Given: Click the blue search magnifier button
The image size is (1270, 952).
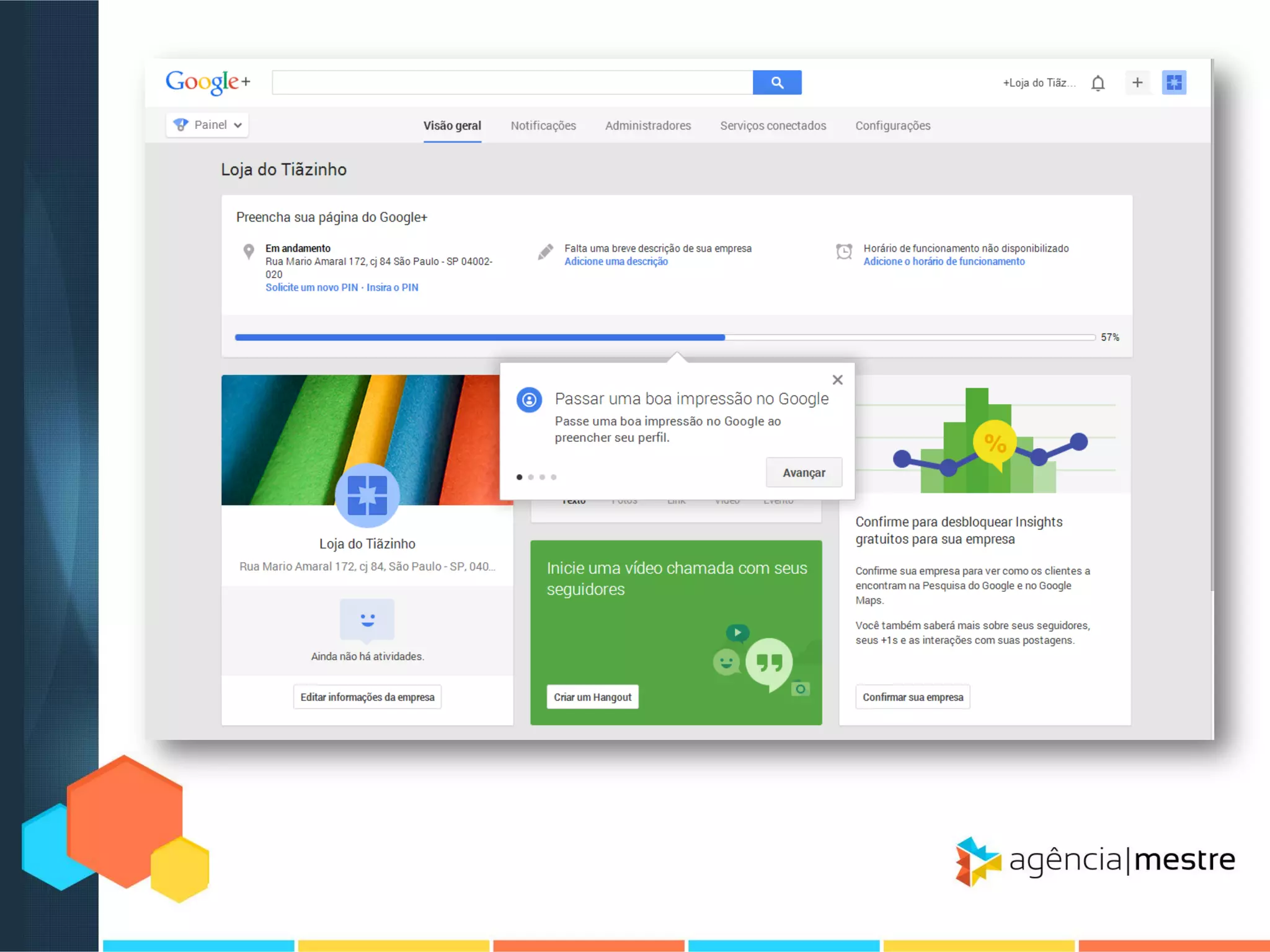Looking at the screenshot, I should point(776,82).
